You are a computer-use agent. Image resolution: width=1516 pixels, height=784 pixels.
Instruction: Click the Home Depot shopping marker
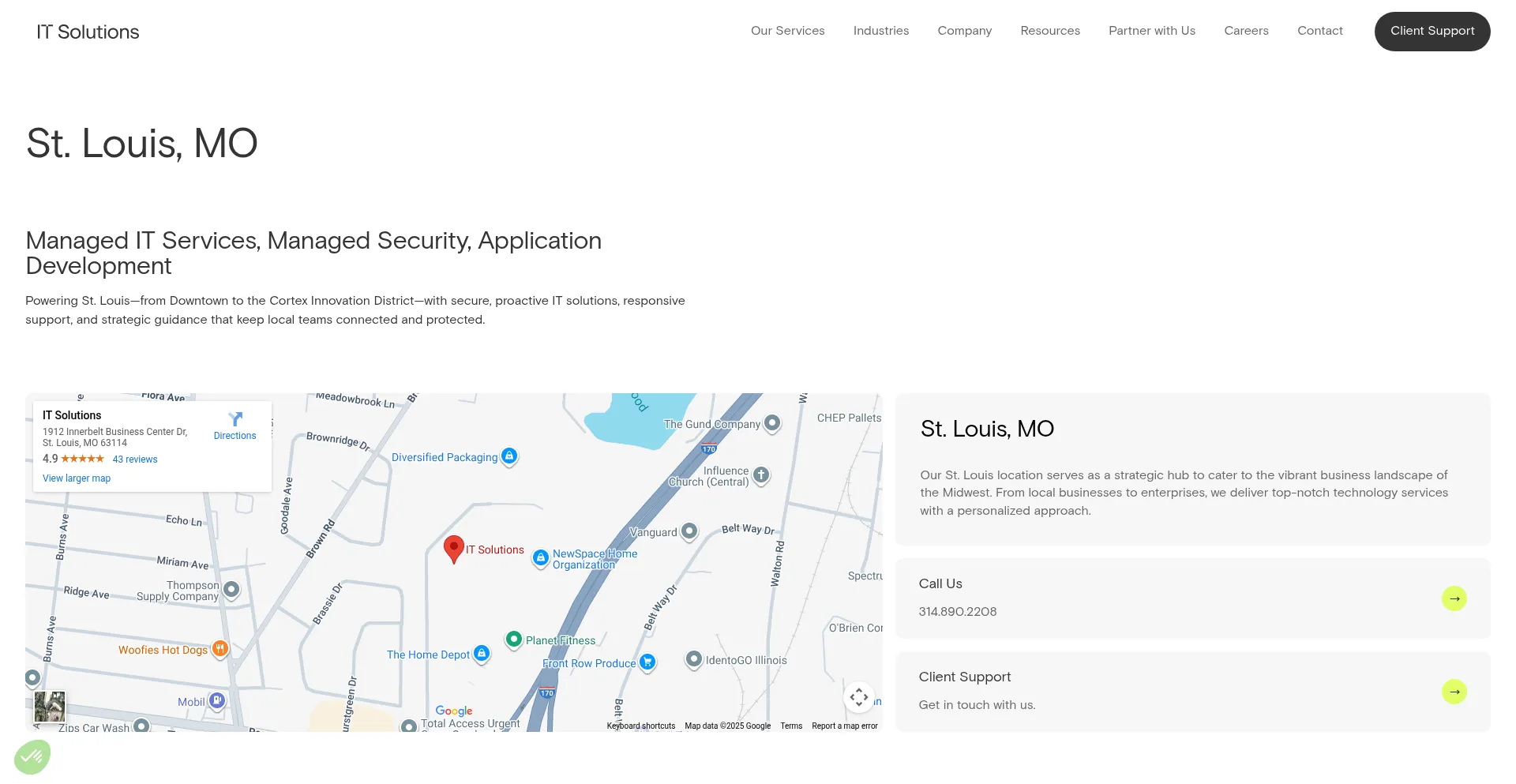(482, 654)
